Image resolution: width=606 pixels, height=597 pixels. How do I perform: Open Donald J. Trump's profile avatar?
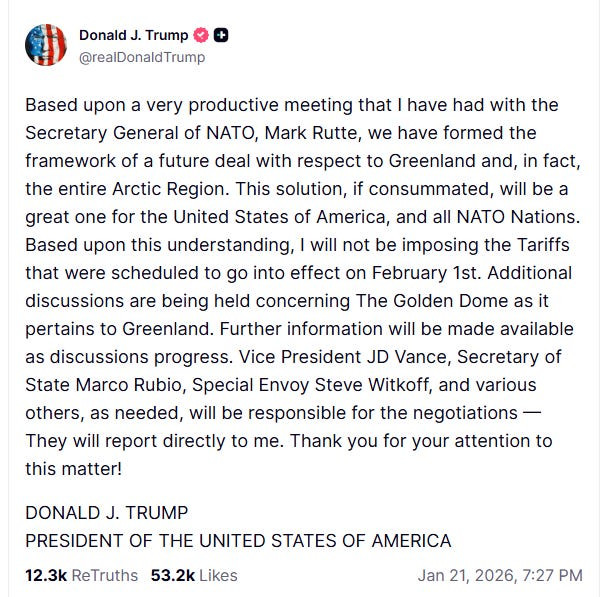coord(45,45)
